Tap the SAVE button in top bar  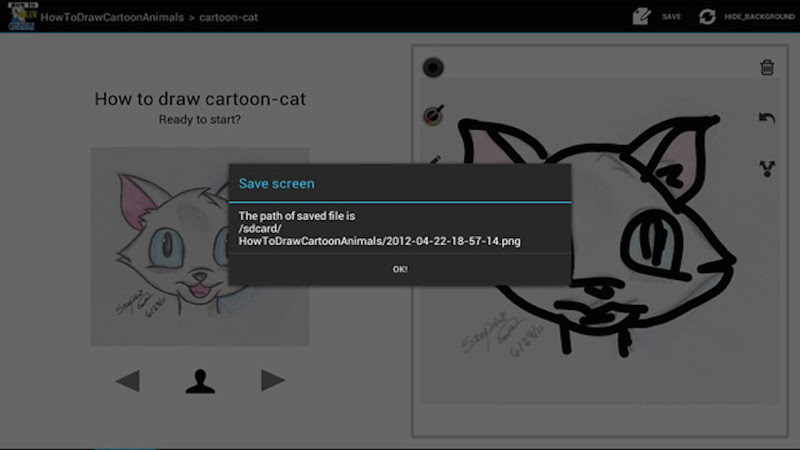click(671, 17)
